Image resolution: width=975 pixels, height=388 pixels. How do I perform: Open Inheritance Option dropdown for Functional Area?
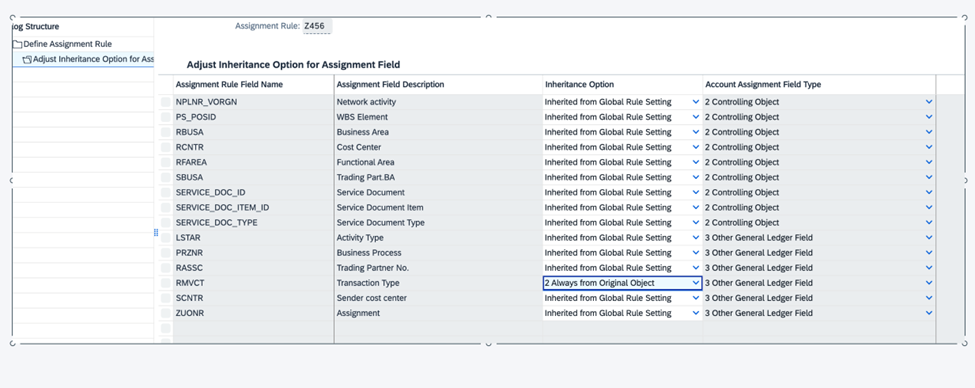696,162
